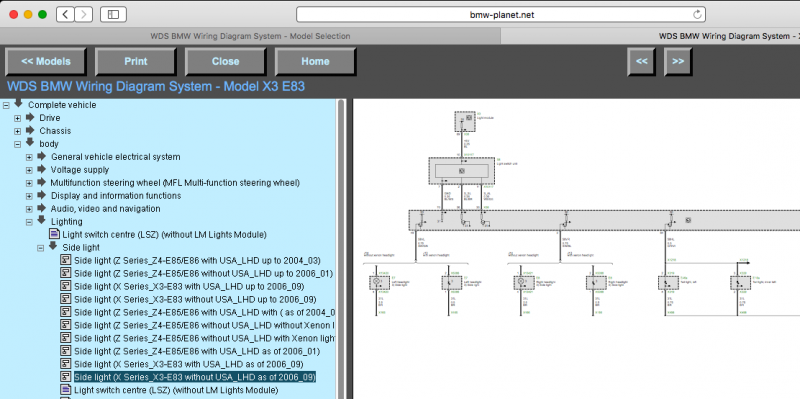This screenshot has height=399, width=800.
Task: Click arrow icon beside Audio, video and navigation
Action: tap(41, 208)
